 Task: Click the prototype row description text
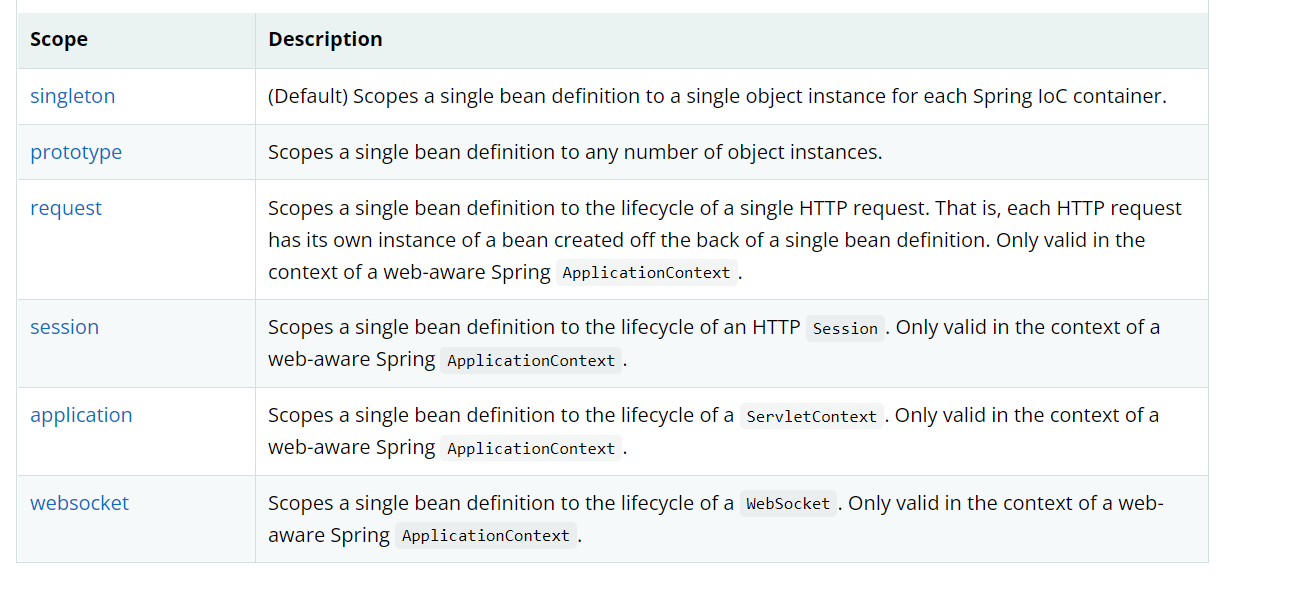575,152
